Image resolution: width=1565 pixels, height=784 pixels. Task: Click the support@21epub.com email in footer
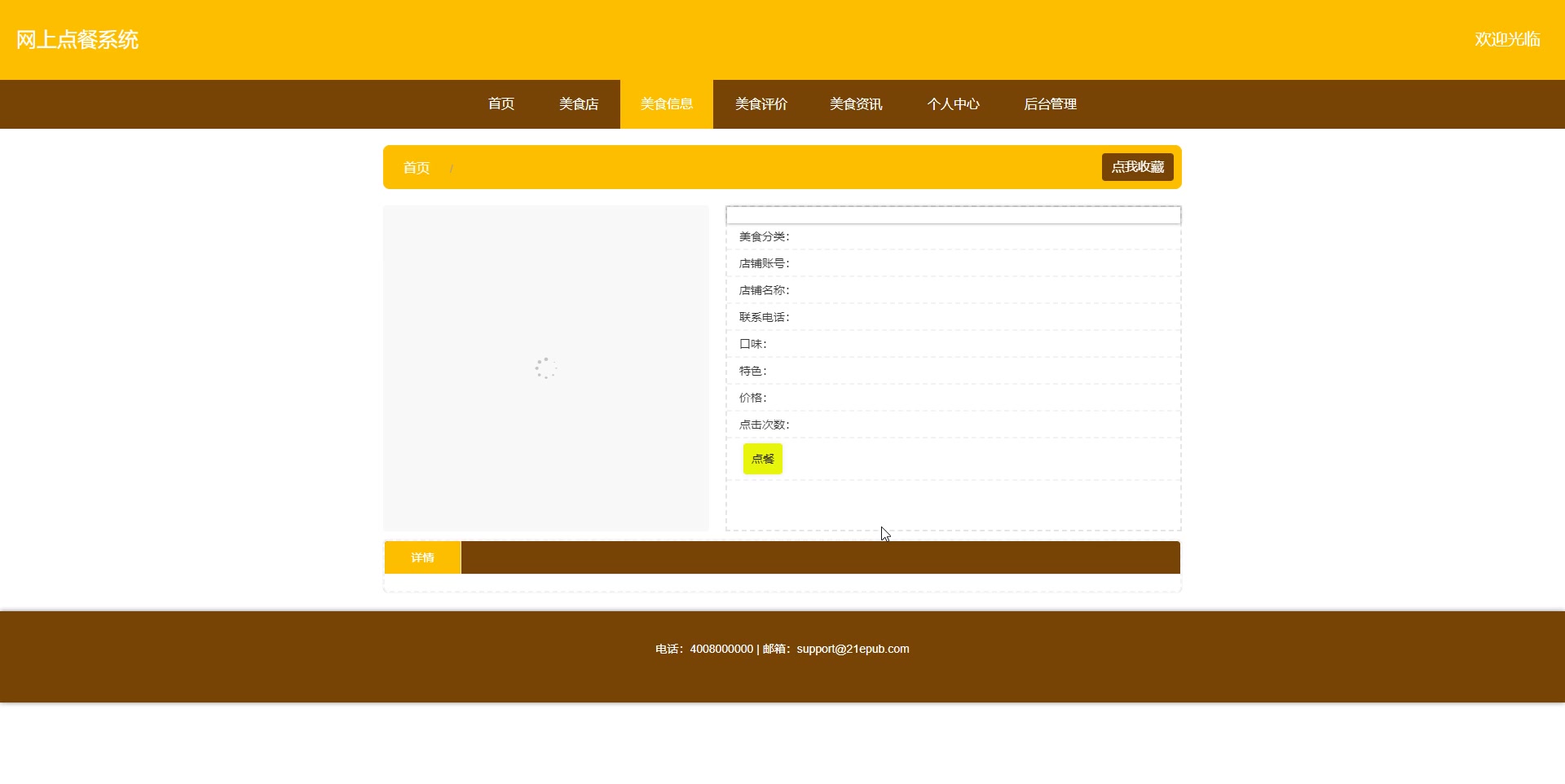[x=853, y=650]
